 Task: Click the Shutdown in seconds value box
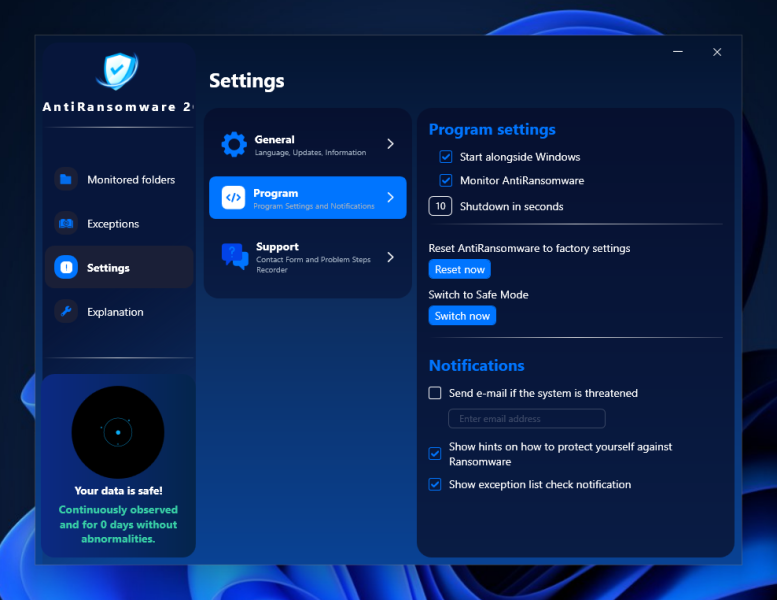click(440, 206)
